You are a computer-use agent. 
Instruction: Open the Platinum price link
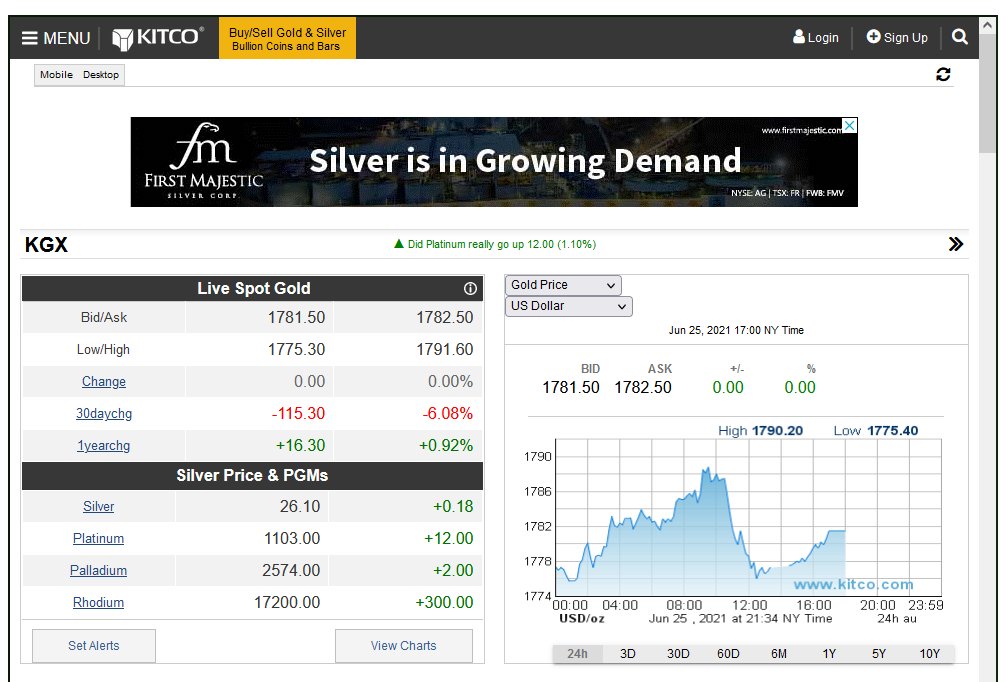click(x=98, y=539)
